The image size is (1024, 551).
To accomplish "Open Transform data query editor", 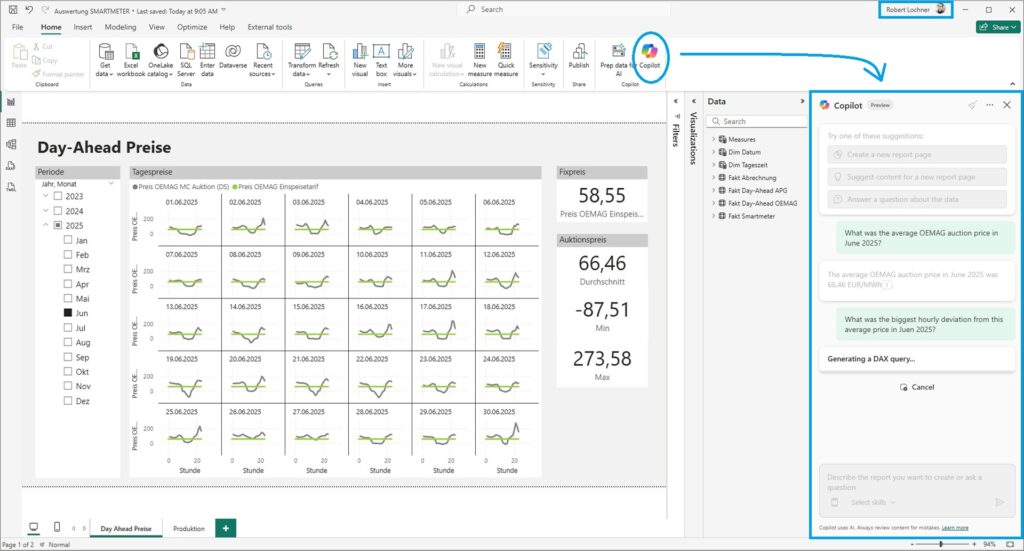I will coord(302,59).
